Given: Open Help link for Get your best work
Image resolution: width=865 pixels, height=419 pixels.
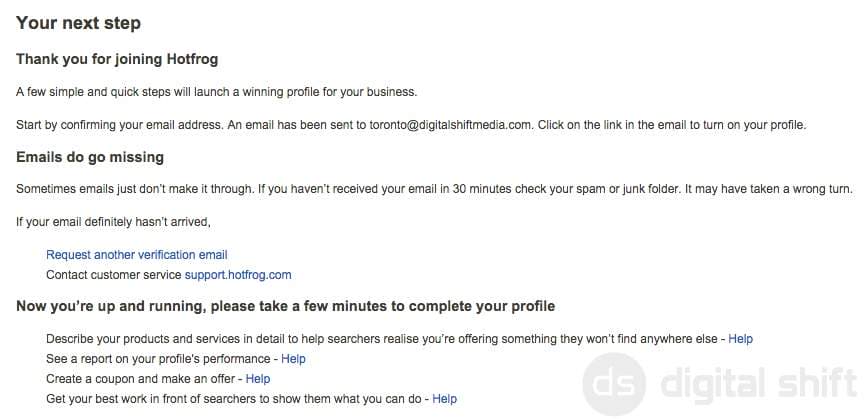Looking at the screenshot, I should pos(444,399).
